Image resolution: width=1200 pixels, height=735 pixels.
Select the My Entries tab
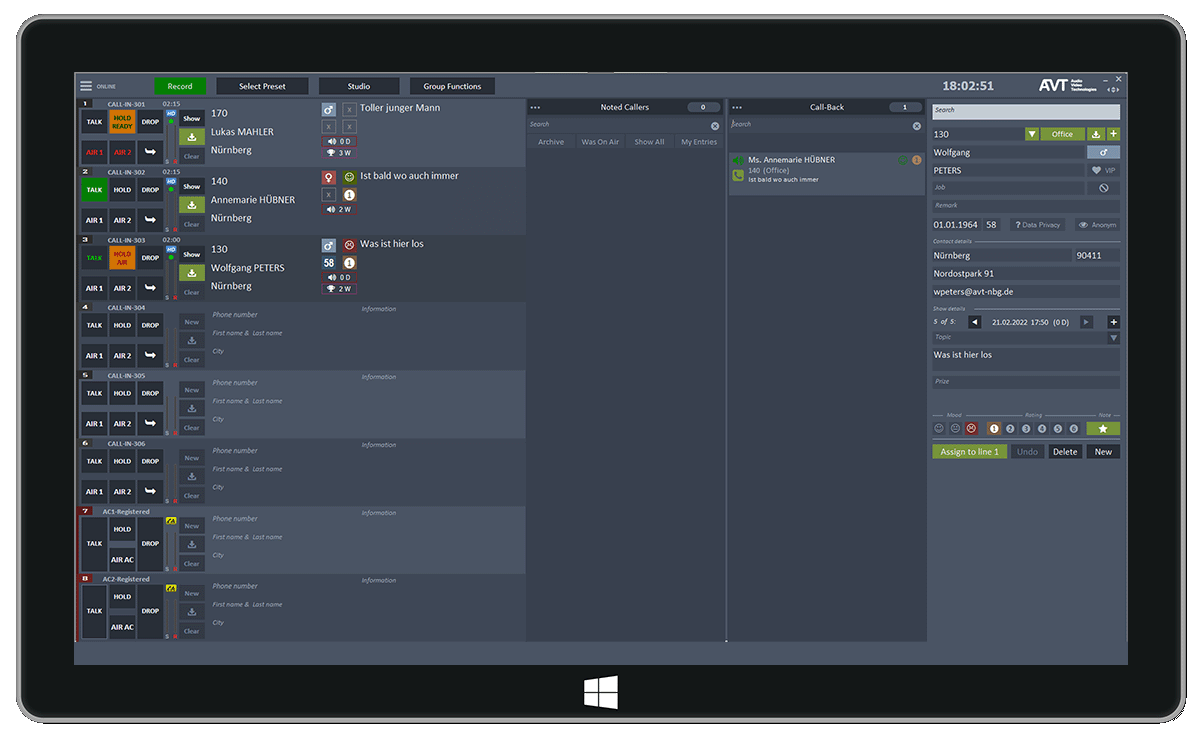click(699, 142)
